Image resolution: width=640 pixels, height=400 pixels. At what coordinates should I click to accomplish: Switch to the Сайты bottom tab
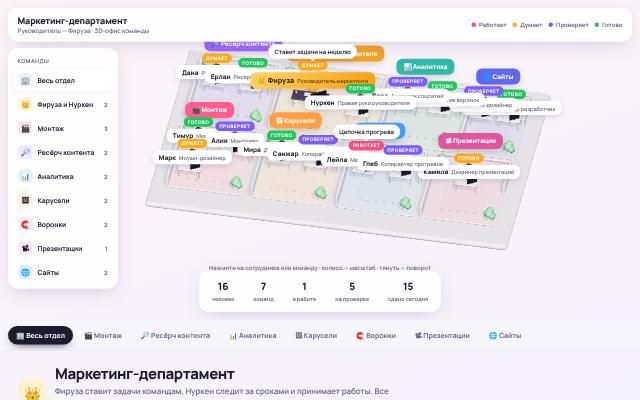[x=505, y=336]
